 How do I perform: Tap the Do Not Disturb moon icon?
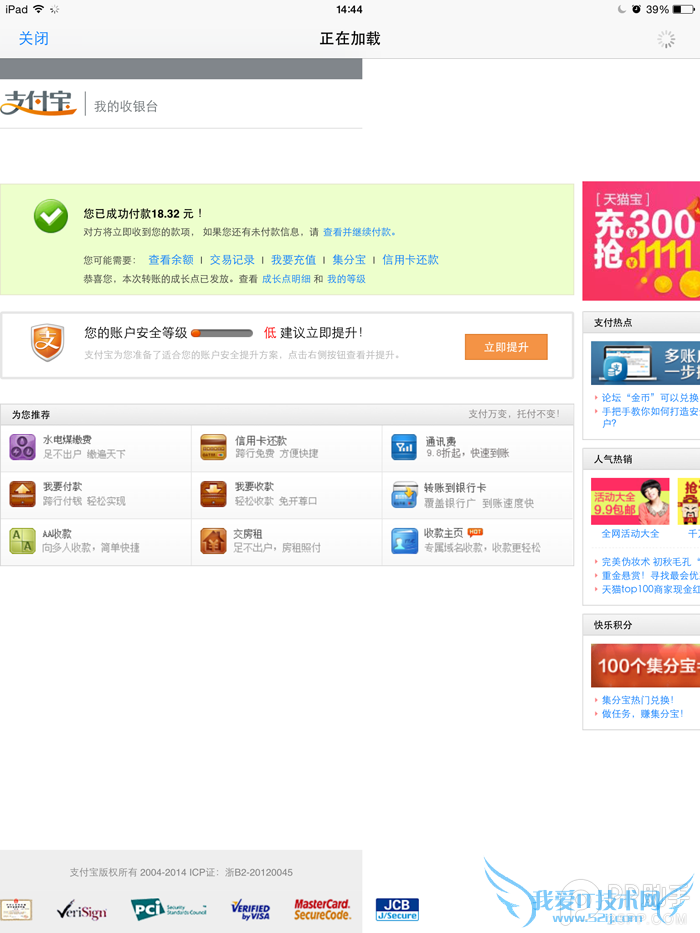click(x=621, y=9)
